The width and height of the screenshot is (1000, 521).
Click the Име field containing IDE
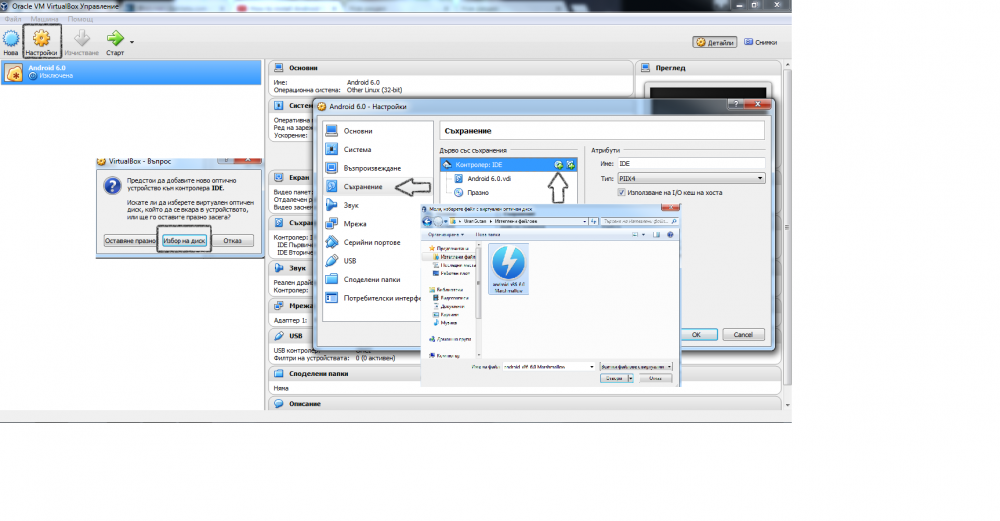691,164
